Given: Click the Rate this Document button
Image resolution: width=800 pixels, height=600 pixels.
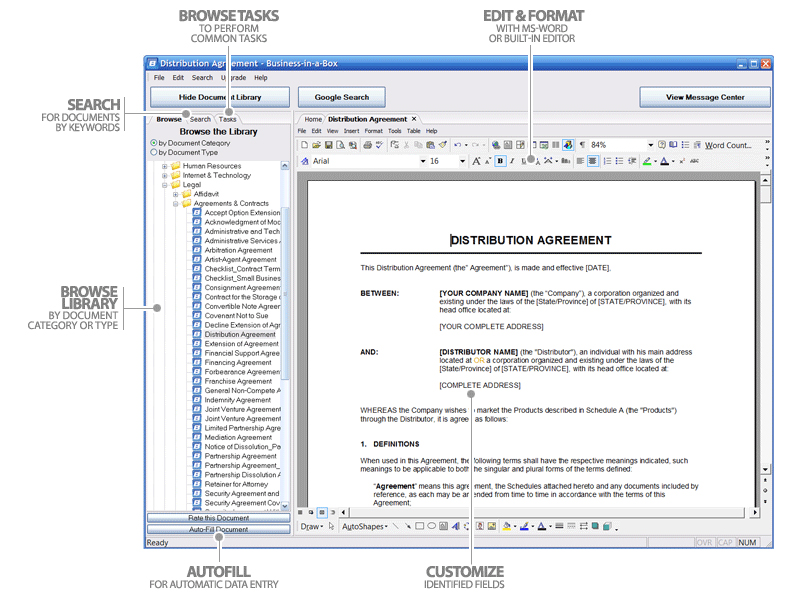Looking at the screenshot, I should [x=219, y=518].
